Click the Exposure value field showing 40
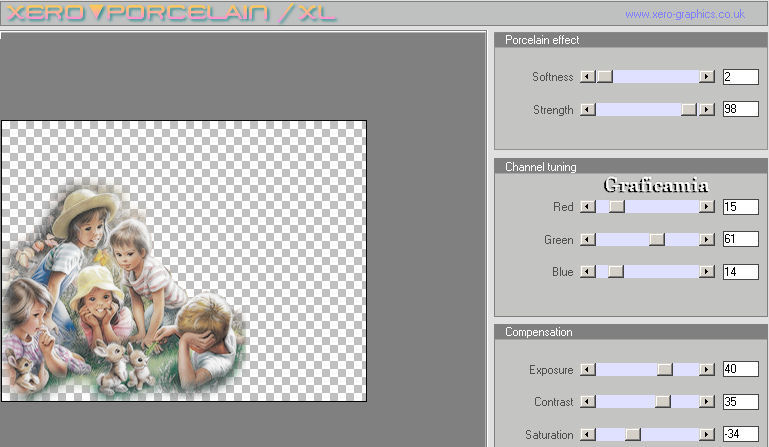Screen dimensions: 769x447 (x=741, y=369)
